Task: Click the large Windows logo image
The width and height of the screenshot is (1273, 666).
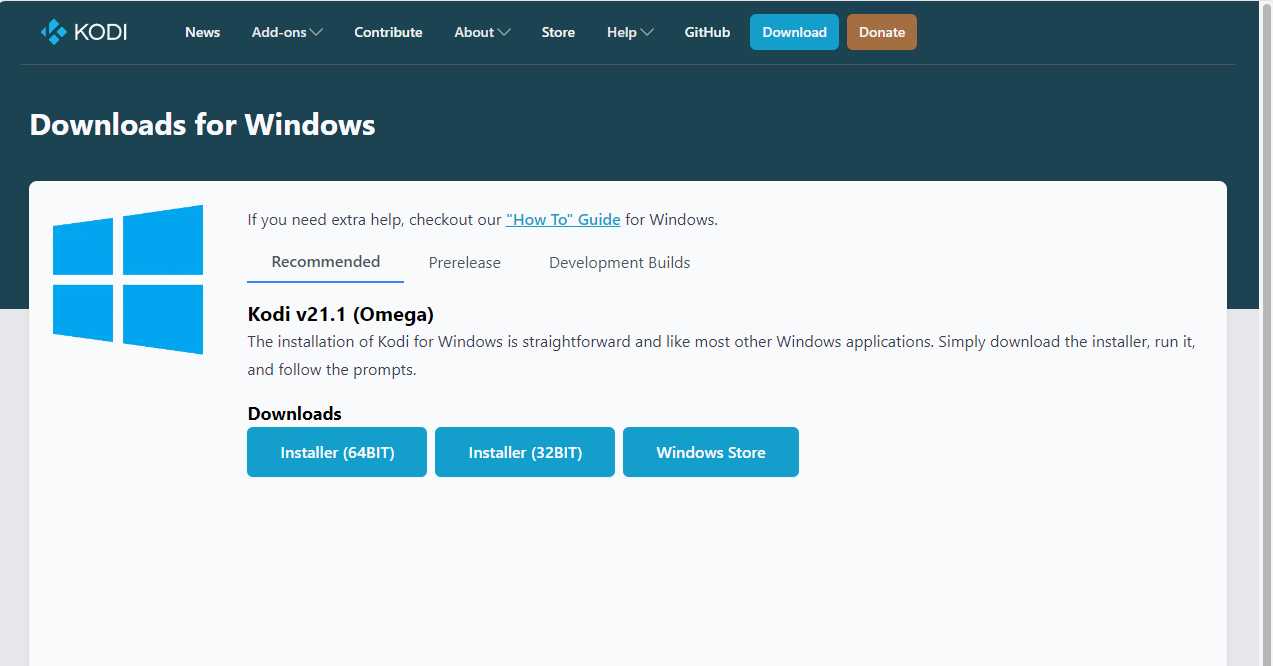Action: (128, 279)
